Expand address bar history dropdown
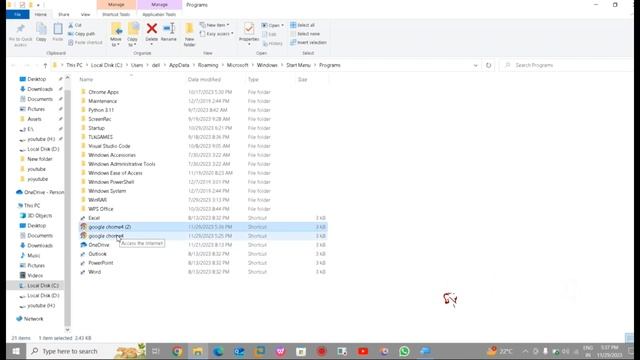This screenshot has height=360, width=640. click(x=475, y=65)
